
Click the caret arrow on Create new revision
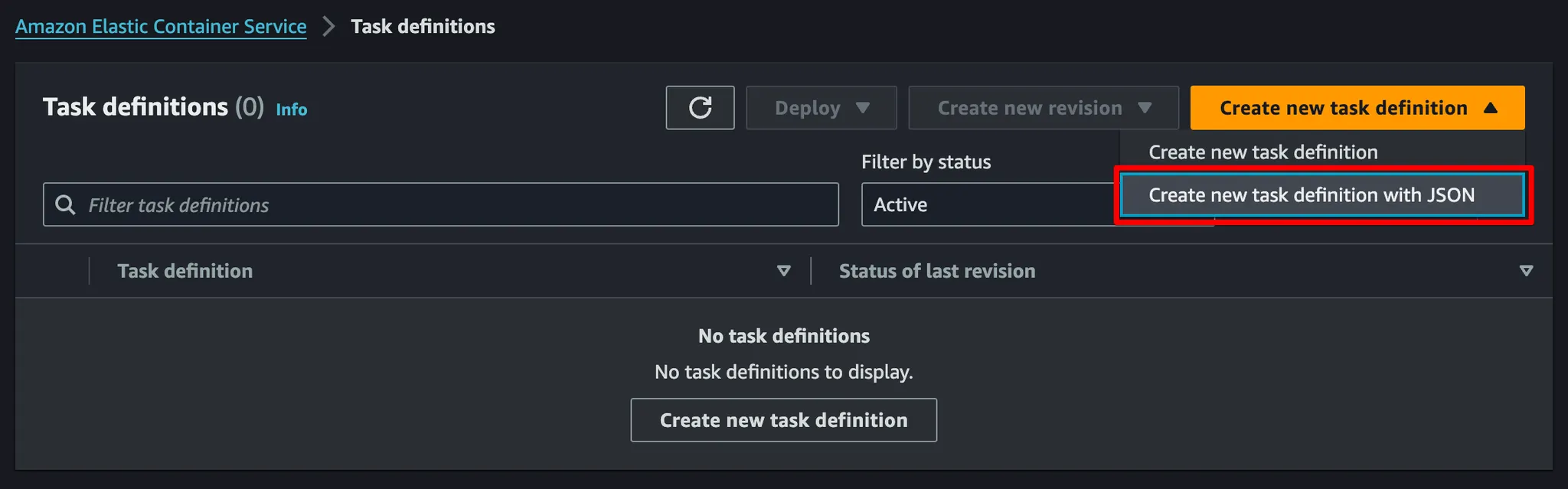tap(1145, 108)
